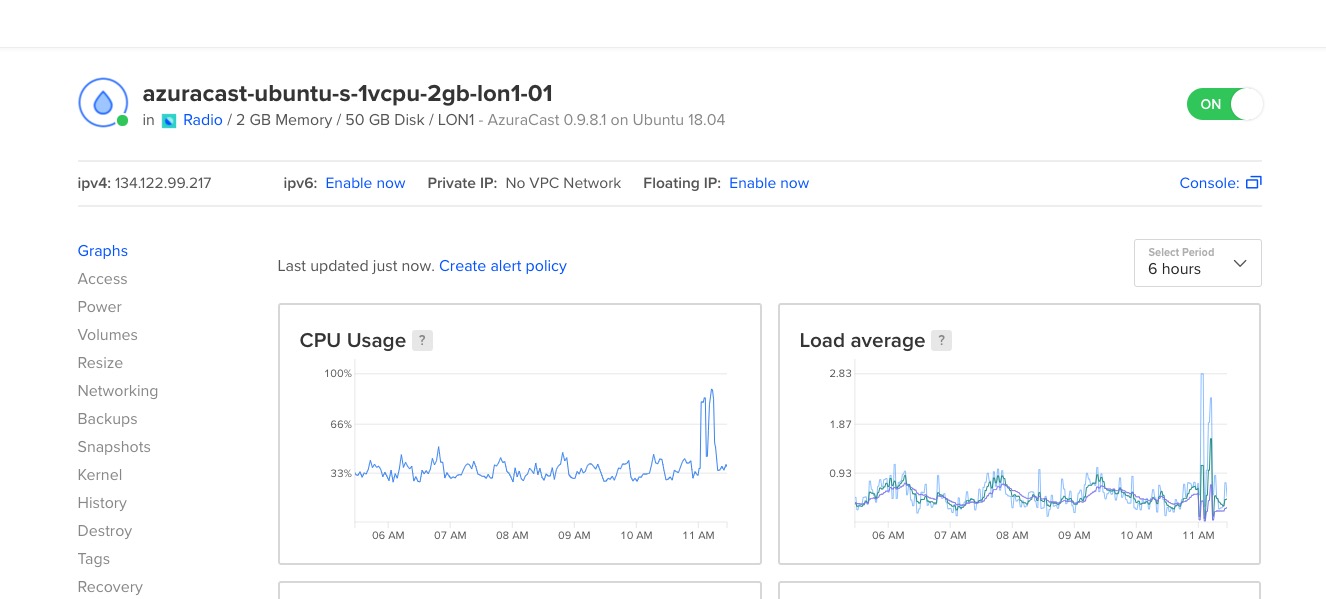The image size is (1326, 599).
Task: Open the Radio project thumbnail icon
Action: point(169,120)
